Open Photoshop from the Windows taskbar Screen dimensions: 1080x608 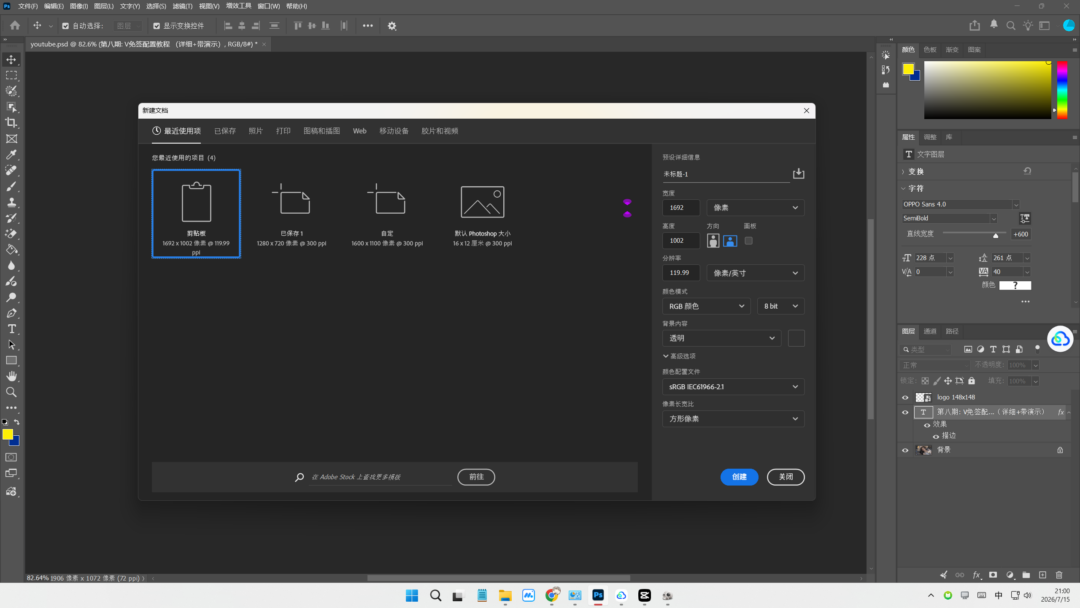(598, 596)
